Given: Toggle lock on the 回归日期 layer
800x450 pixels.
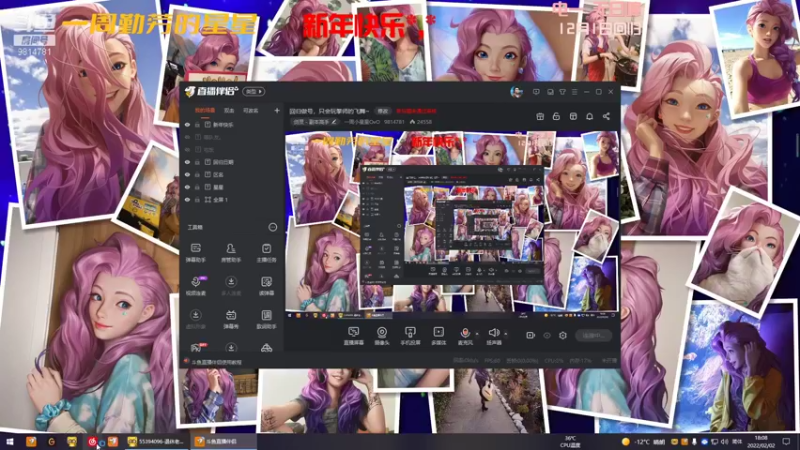Looking at the screenshot, I should 197,162.
